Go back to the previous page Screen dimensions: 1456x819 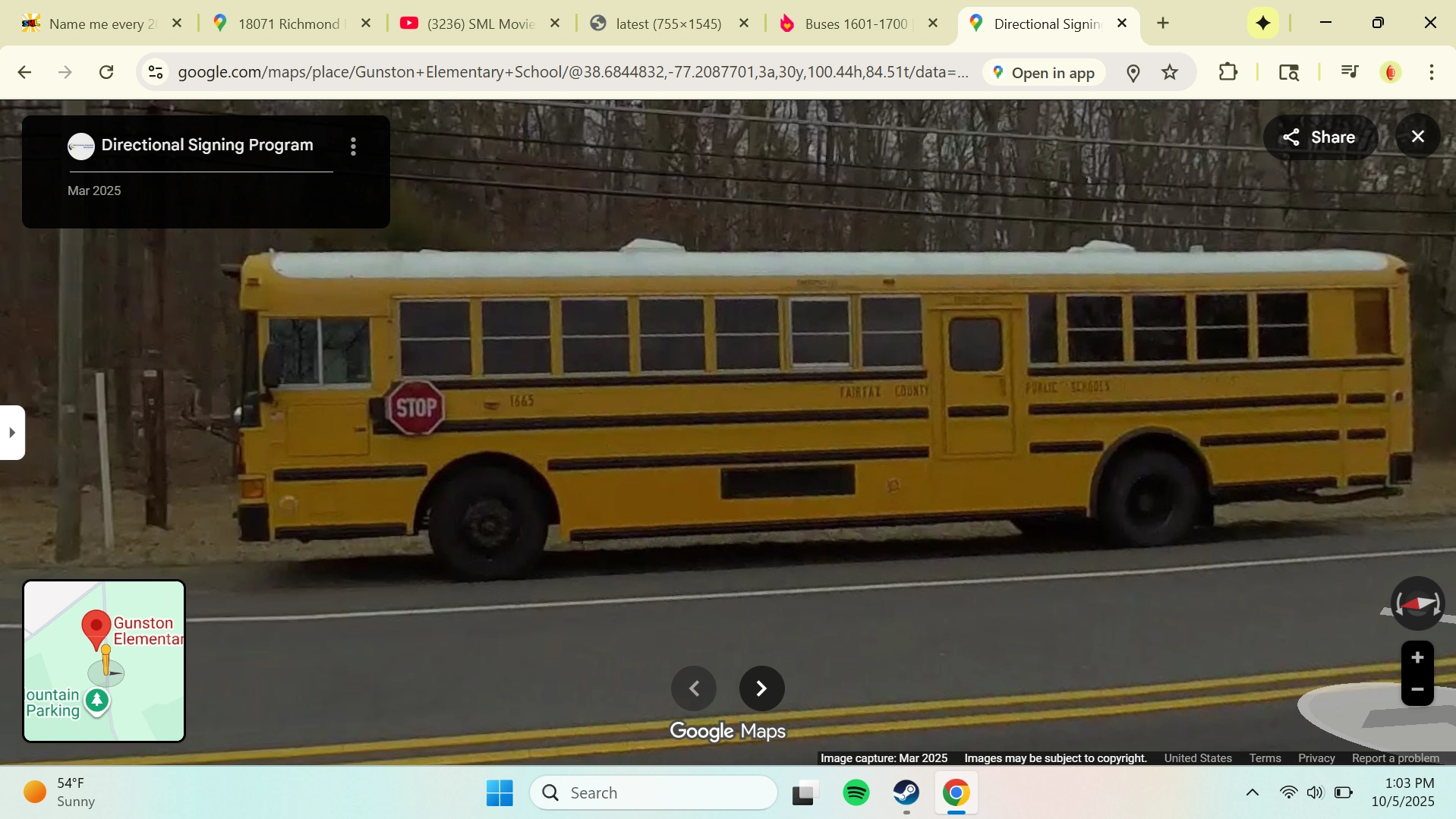click(x=24, y=72)
